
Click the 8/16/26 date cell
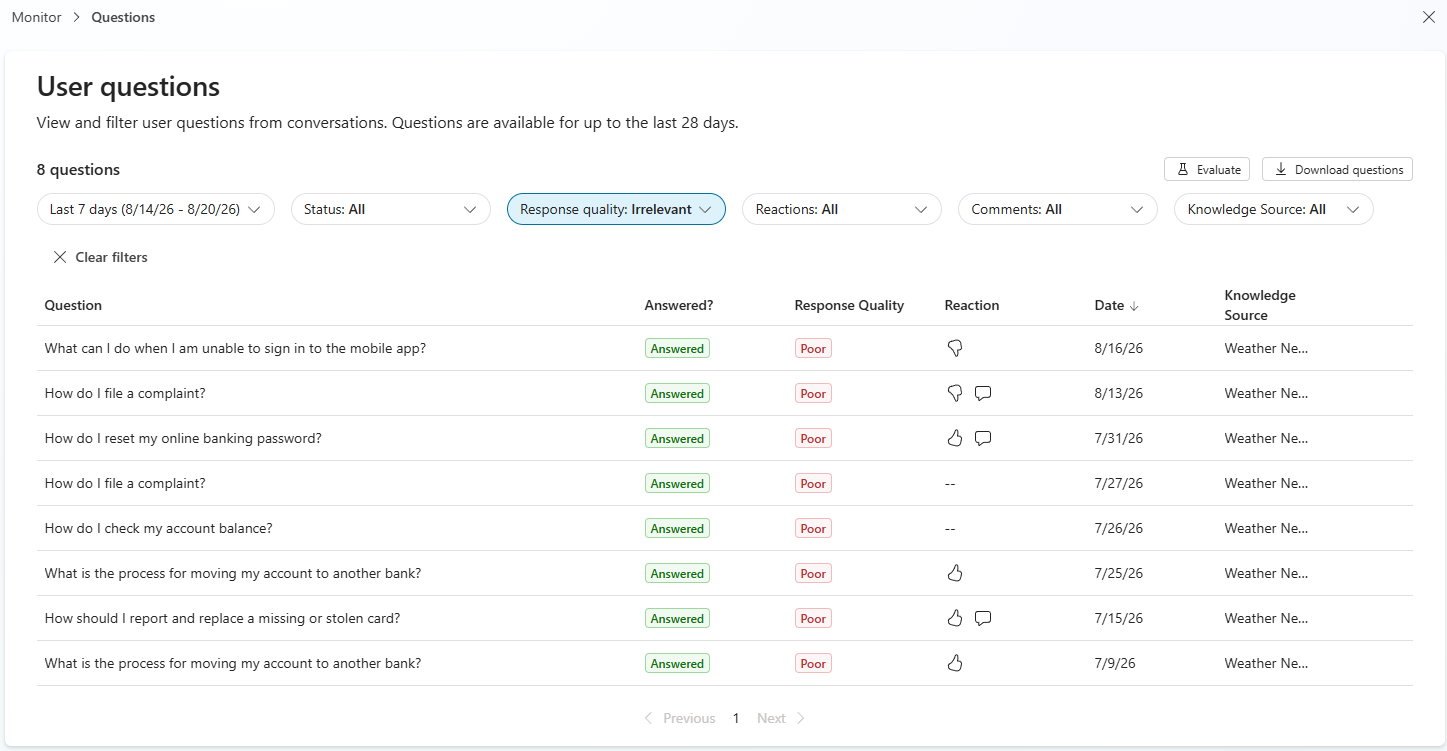[1119, 348]
